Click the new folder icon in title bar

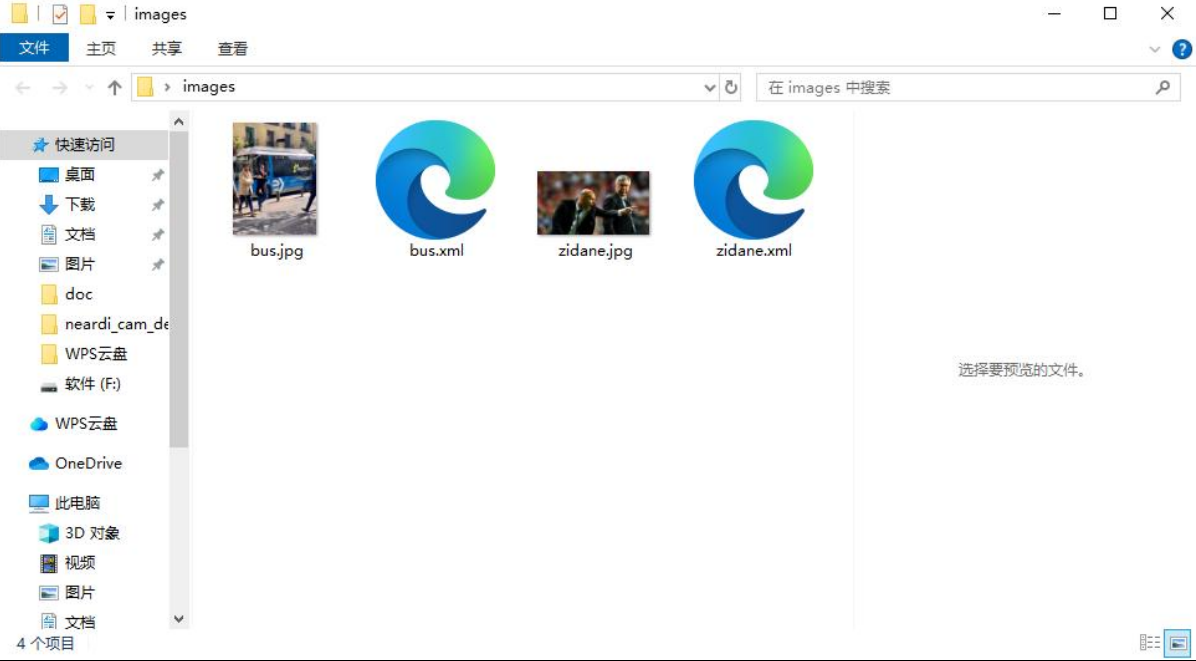(88, 14)
